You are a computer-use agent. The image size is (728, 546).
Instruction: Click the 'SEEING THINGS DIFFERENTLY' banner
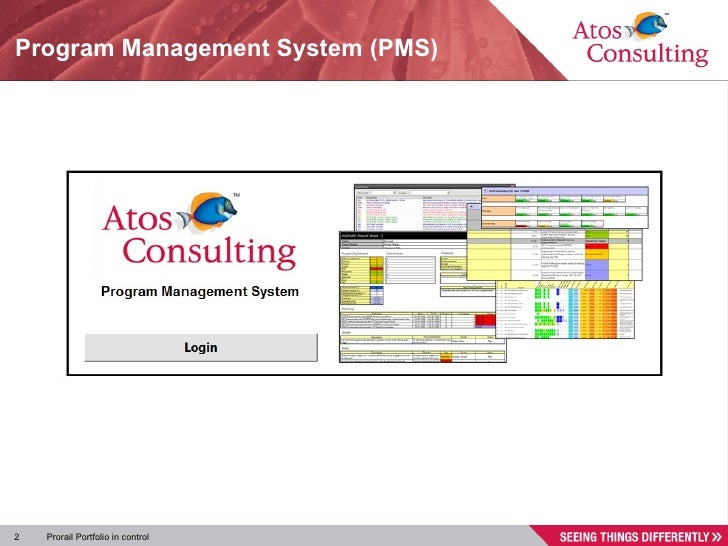click(640, 537)
